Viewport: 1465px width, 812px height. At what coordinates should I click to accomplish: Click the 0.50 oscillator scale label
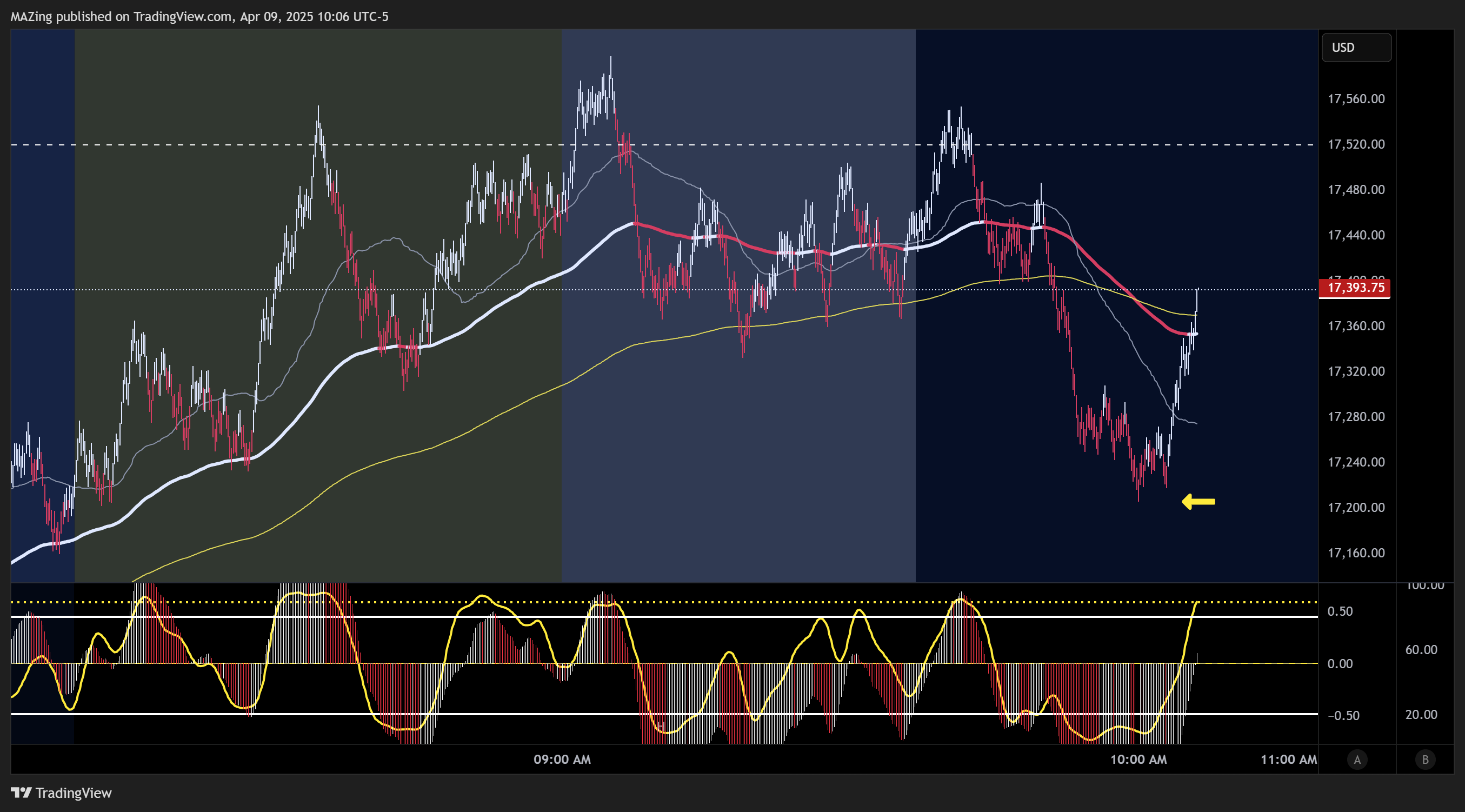tap(1340, 612)
